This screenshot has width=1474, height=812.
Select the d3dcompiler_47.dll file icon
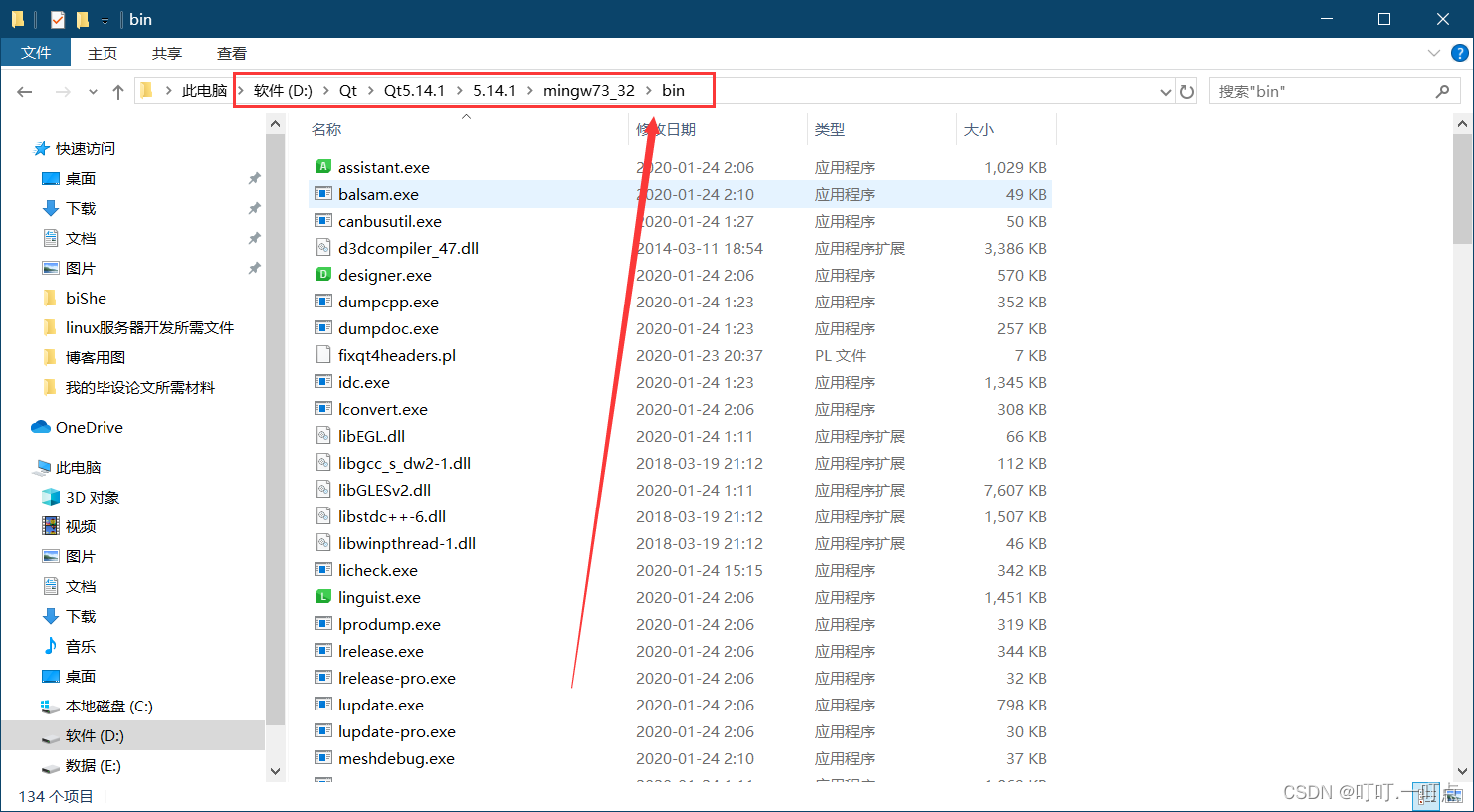coord(322,248)
